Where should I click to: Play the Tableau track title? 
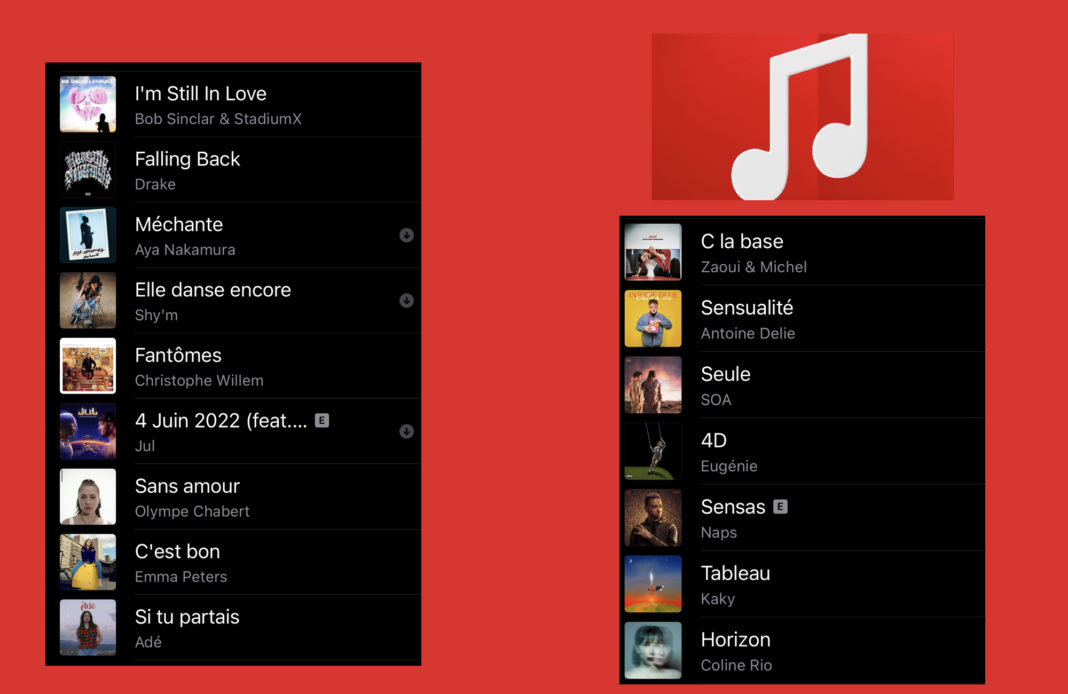tap(736, 573)
